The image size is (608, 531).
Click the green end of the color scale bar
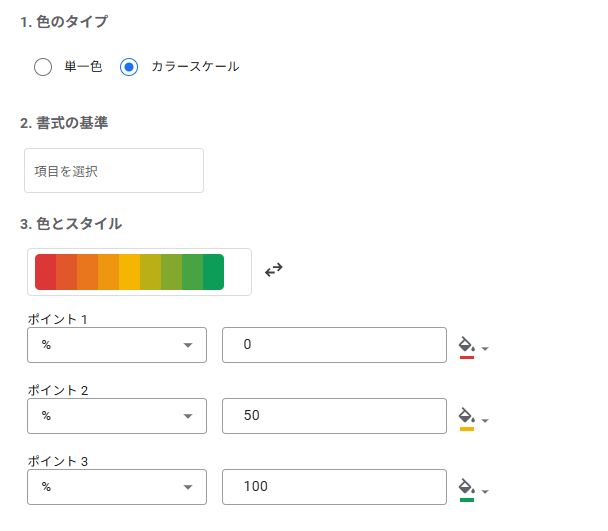[213, 272]
